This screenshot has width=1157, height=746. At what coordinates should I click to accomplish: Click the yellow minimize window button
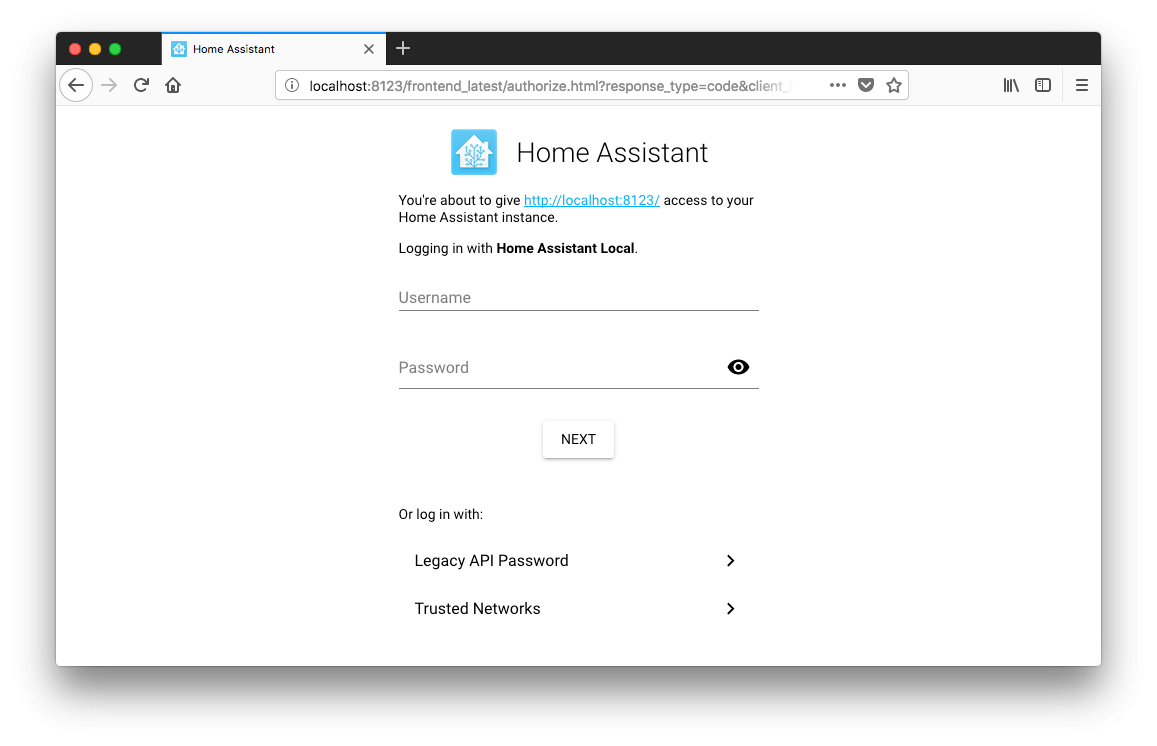click(x=94, y=49)
